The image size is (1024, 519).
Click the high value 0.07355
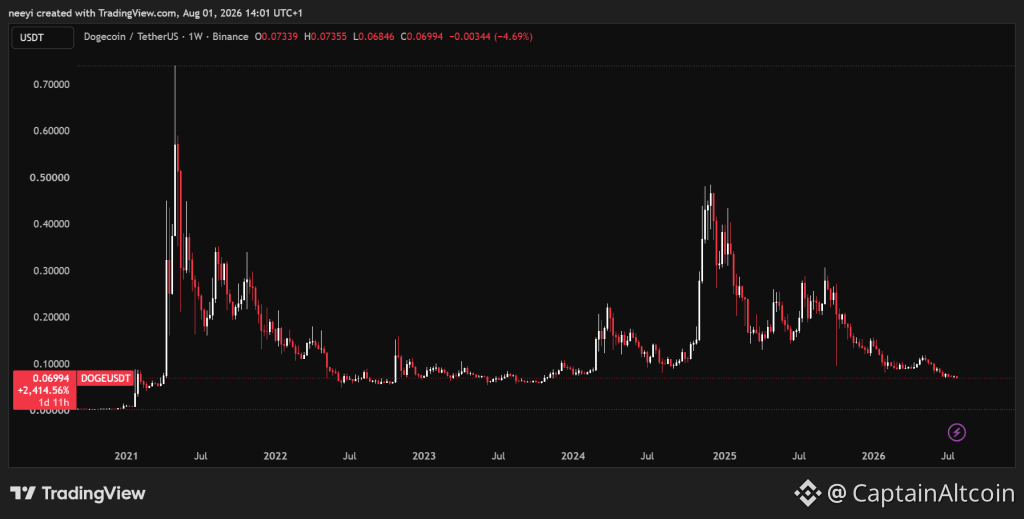click(328, 37)
